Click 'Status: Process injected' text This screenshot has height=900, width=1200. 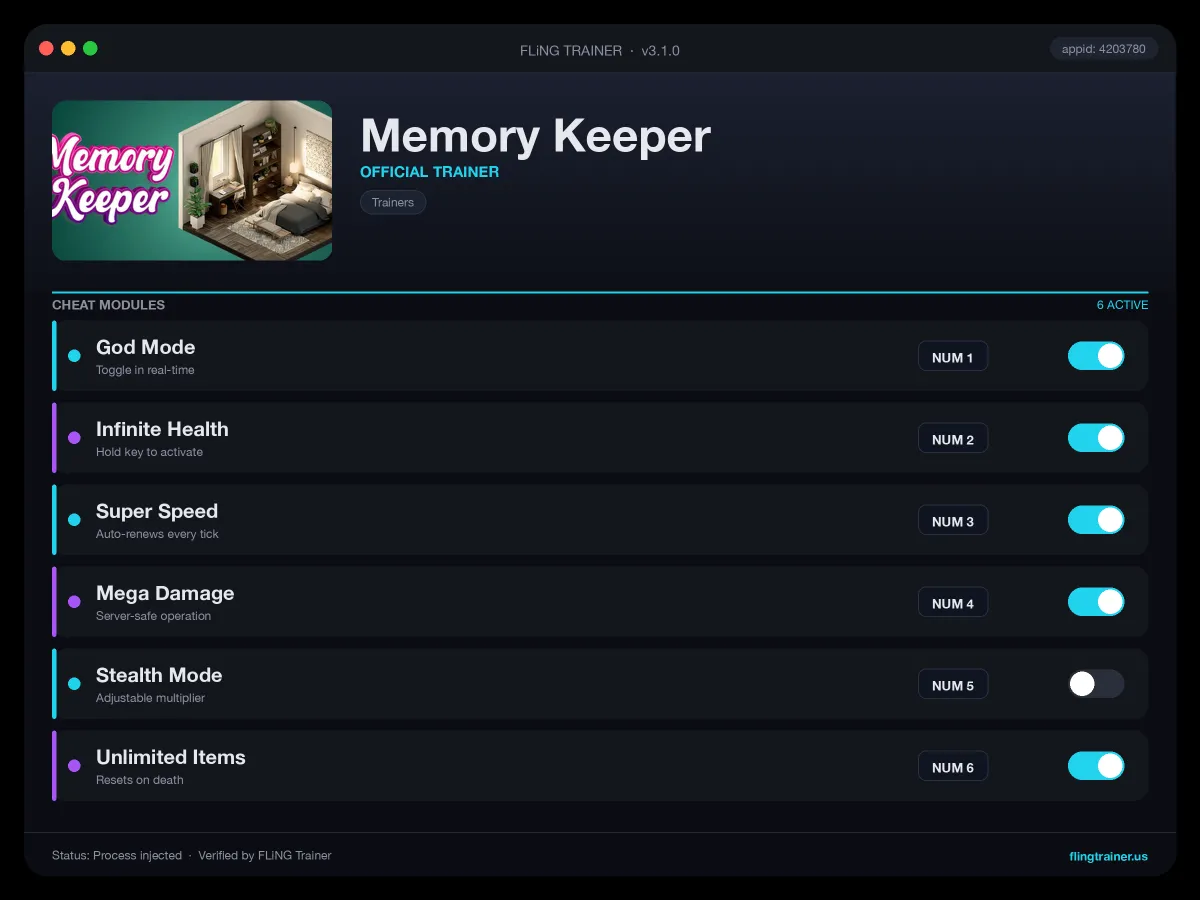[117, 856]
